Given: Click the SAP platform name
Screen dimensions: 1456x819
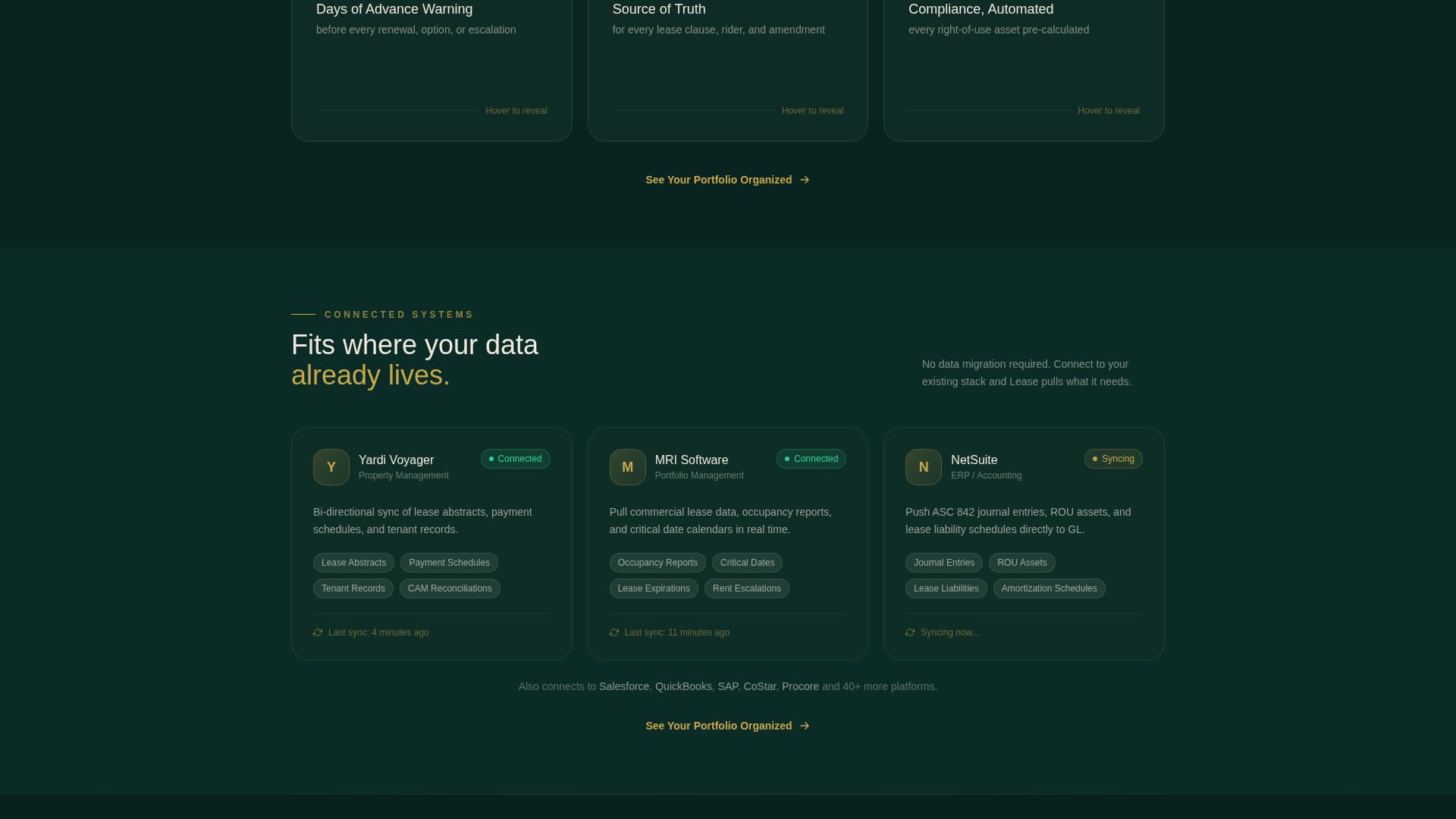Looking at the screenshot, I should (x=728, y=686).
